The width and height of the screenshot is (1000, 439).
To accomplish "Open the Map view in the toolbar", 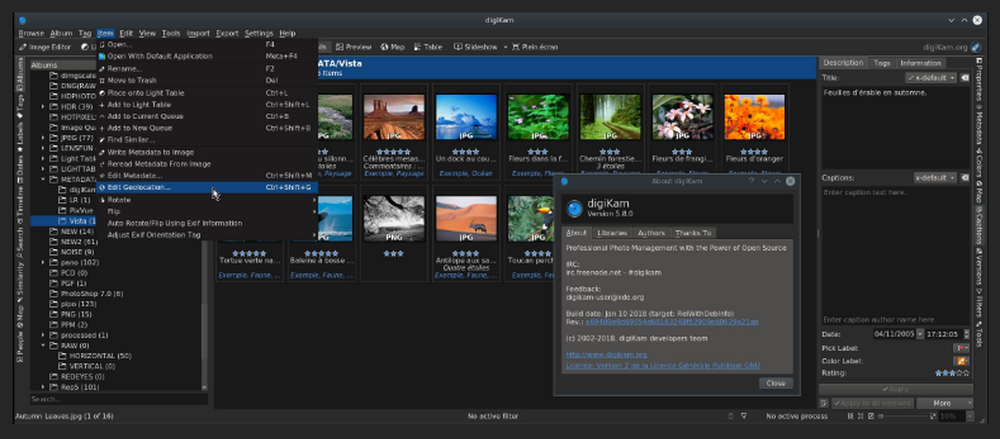I will (393, 47).
